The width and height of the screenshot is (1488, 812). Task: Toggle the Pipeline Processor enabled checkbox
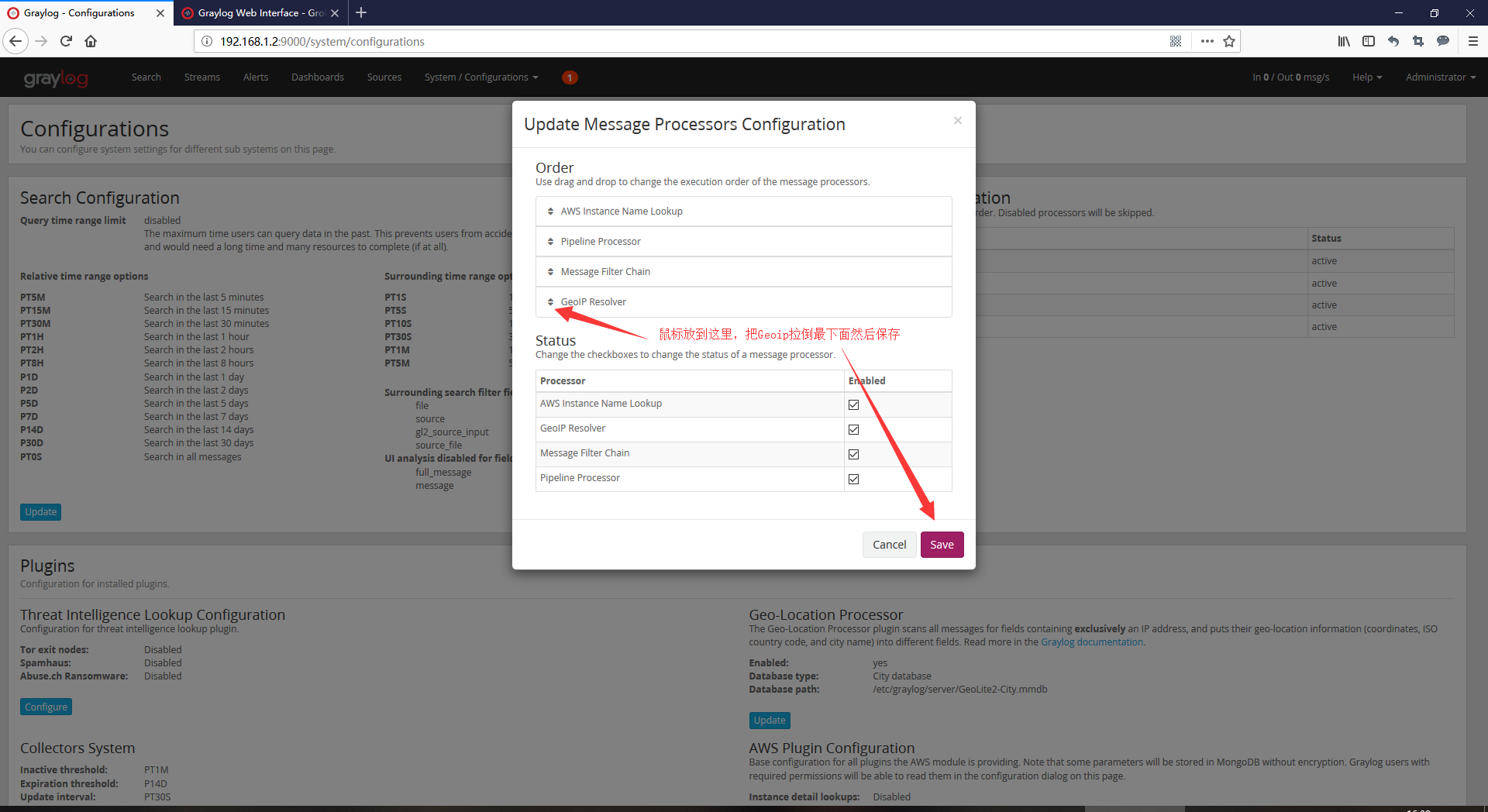[853, 479]
